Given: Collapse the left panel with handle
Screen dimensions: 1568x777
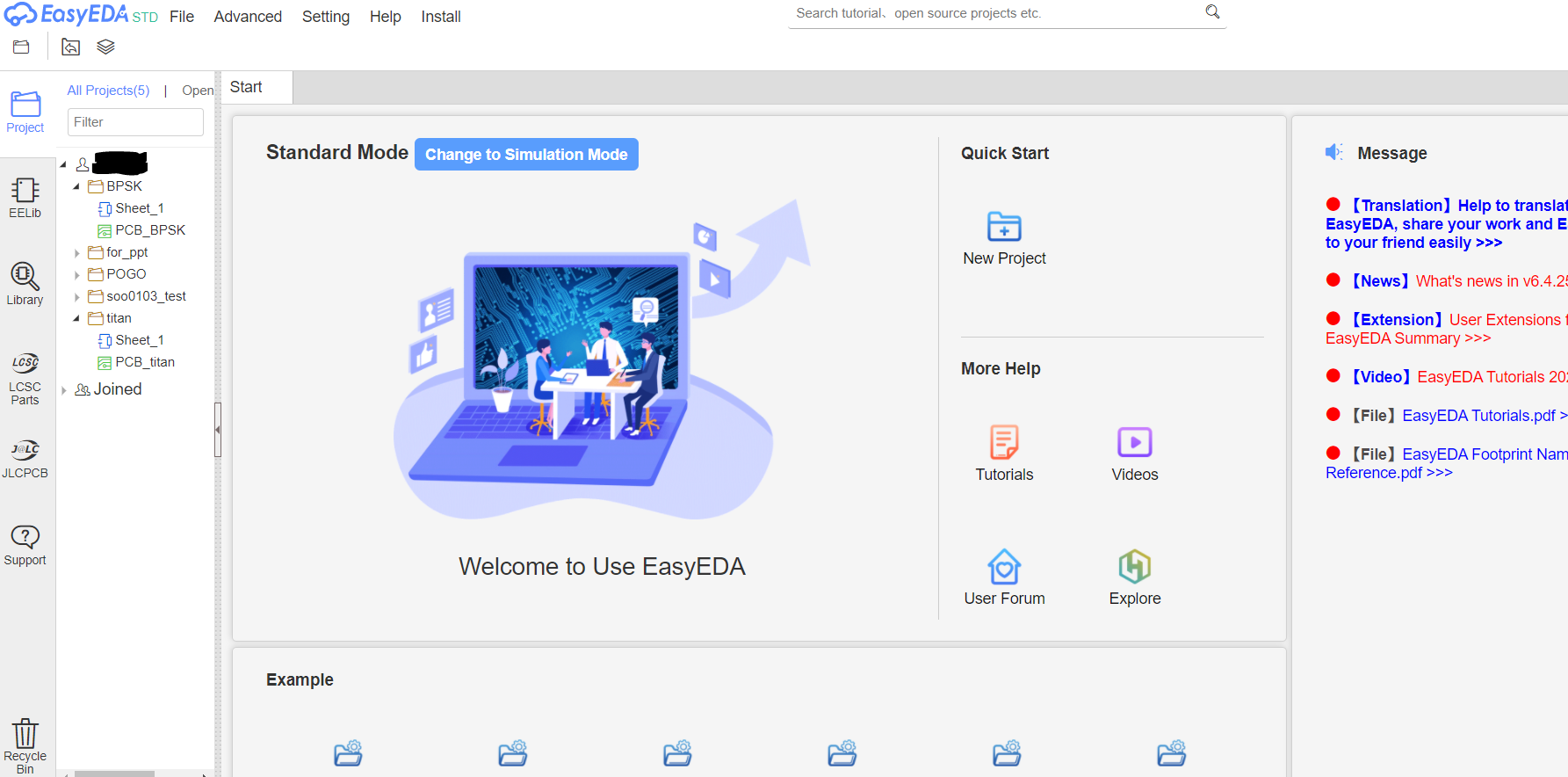Looking at the screenshot, I should [218, 430].
